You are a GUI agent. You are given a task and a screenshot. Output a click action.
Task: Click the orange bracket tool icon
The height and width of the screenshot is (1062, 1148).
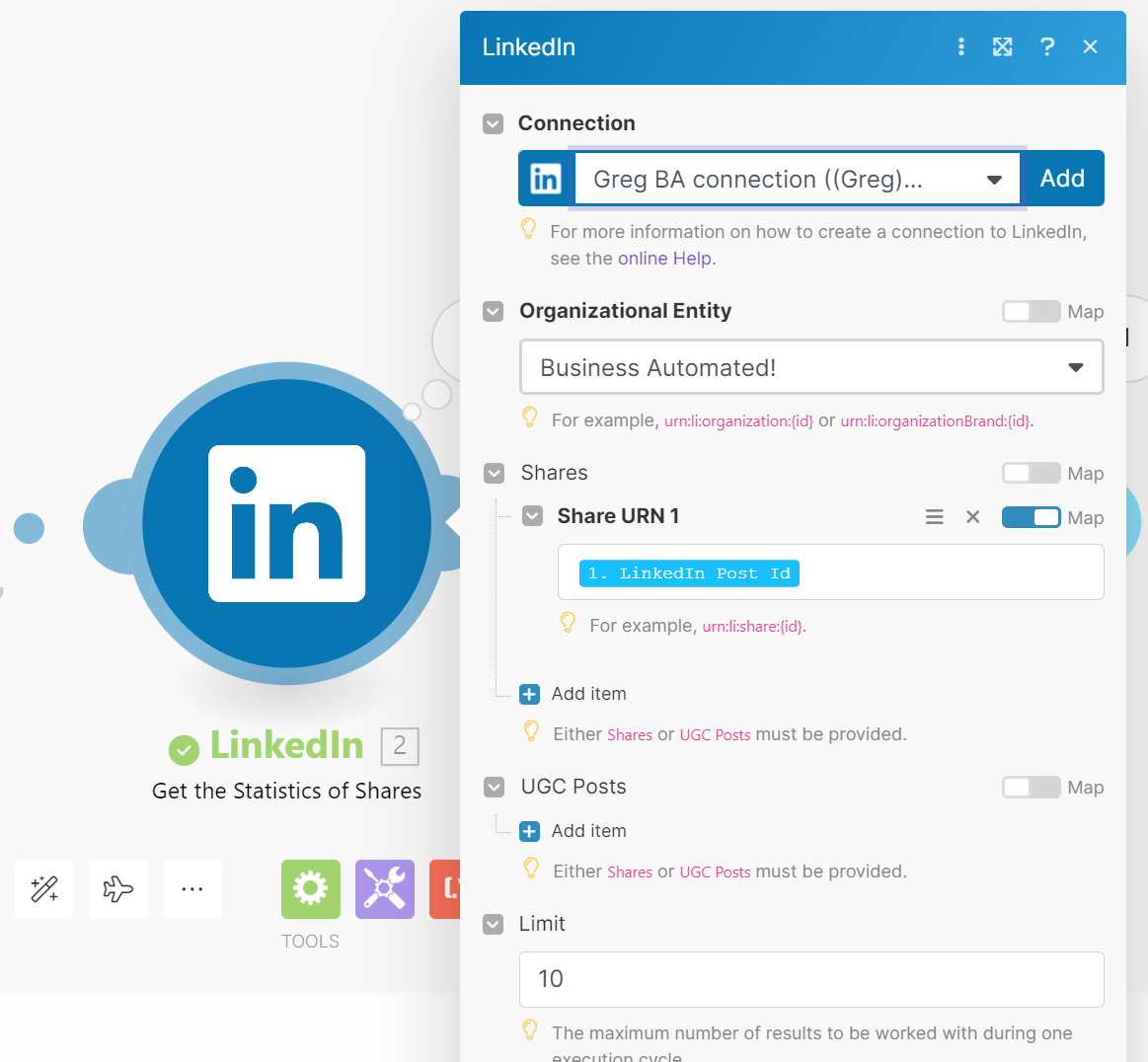pos(445,889)
